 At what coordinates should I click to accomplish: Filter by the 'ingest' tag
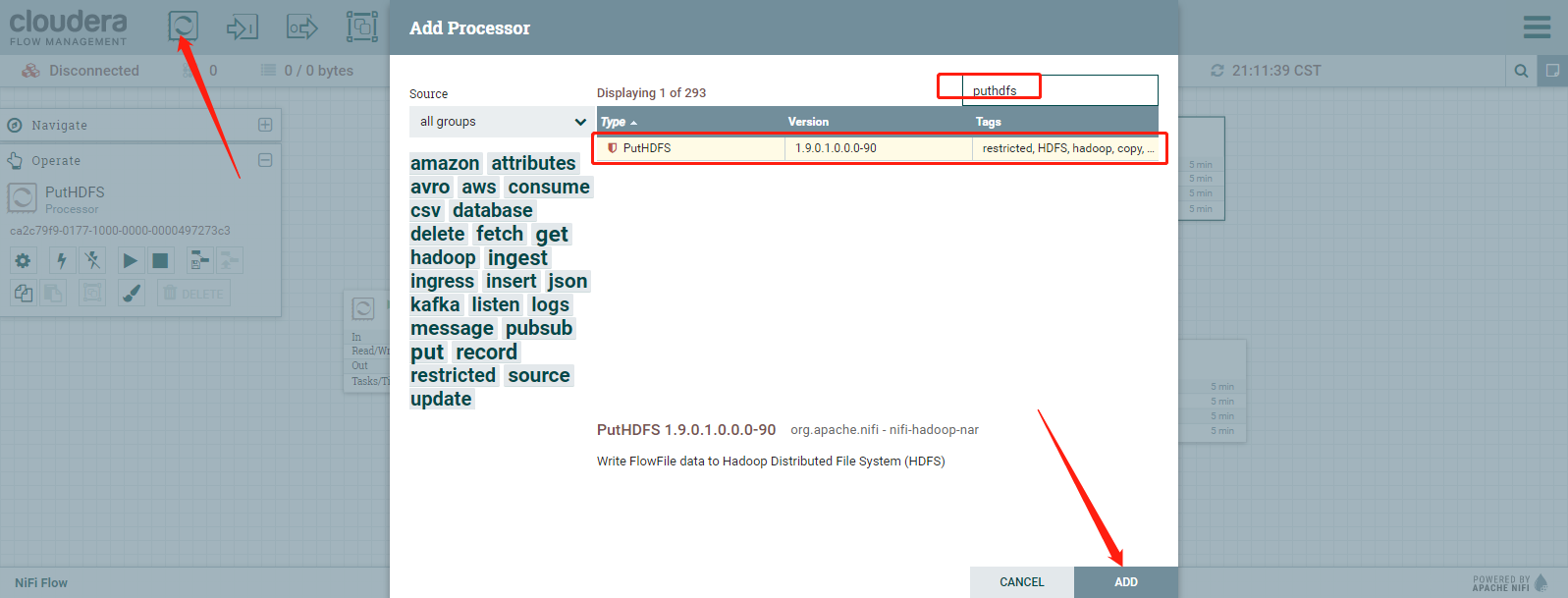(x=517, y=257)
